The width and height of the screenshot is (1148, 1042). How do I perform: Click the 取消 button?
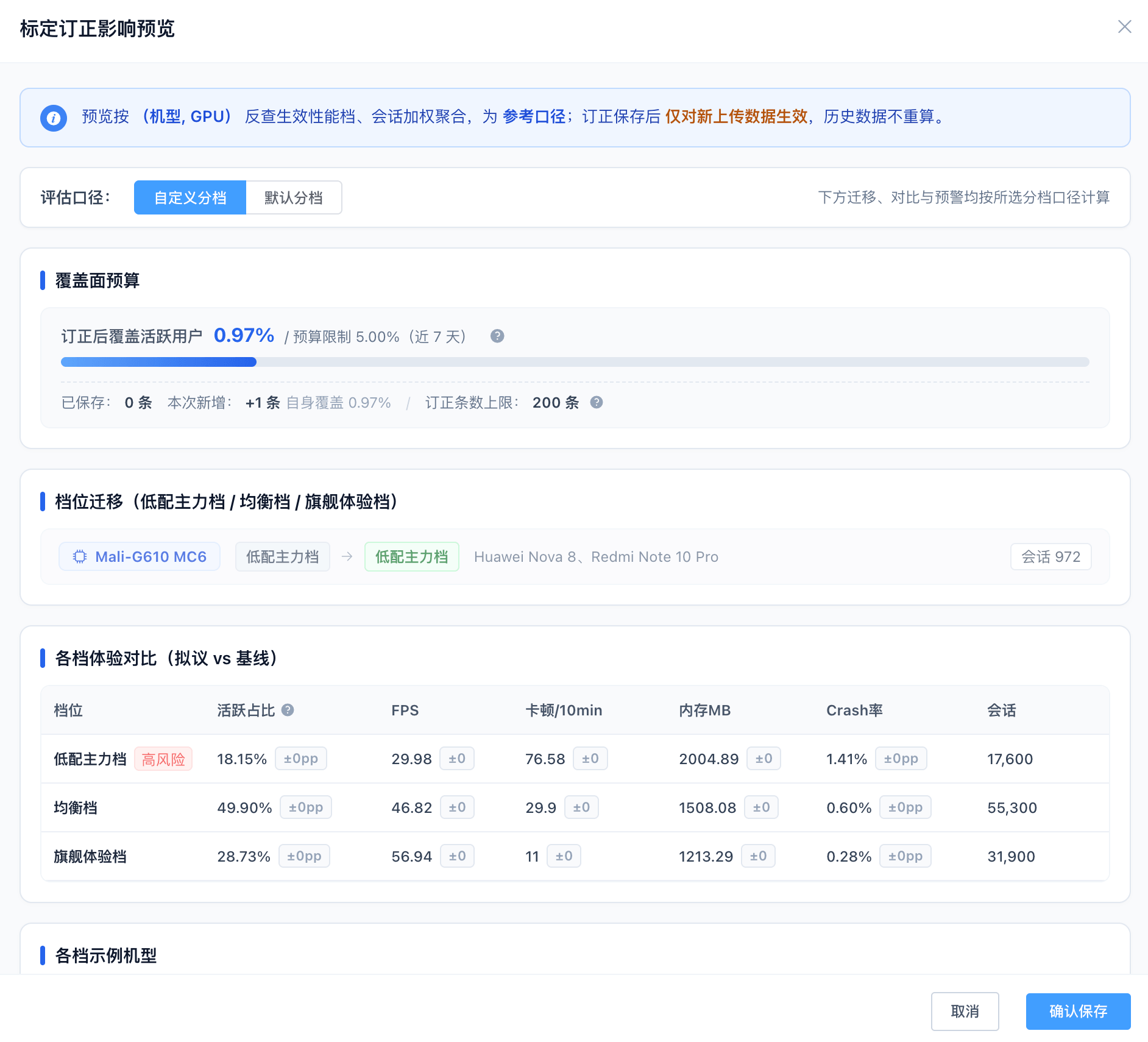click(x=965, y=1012)
